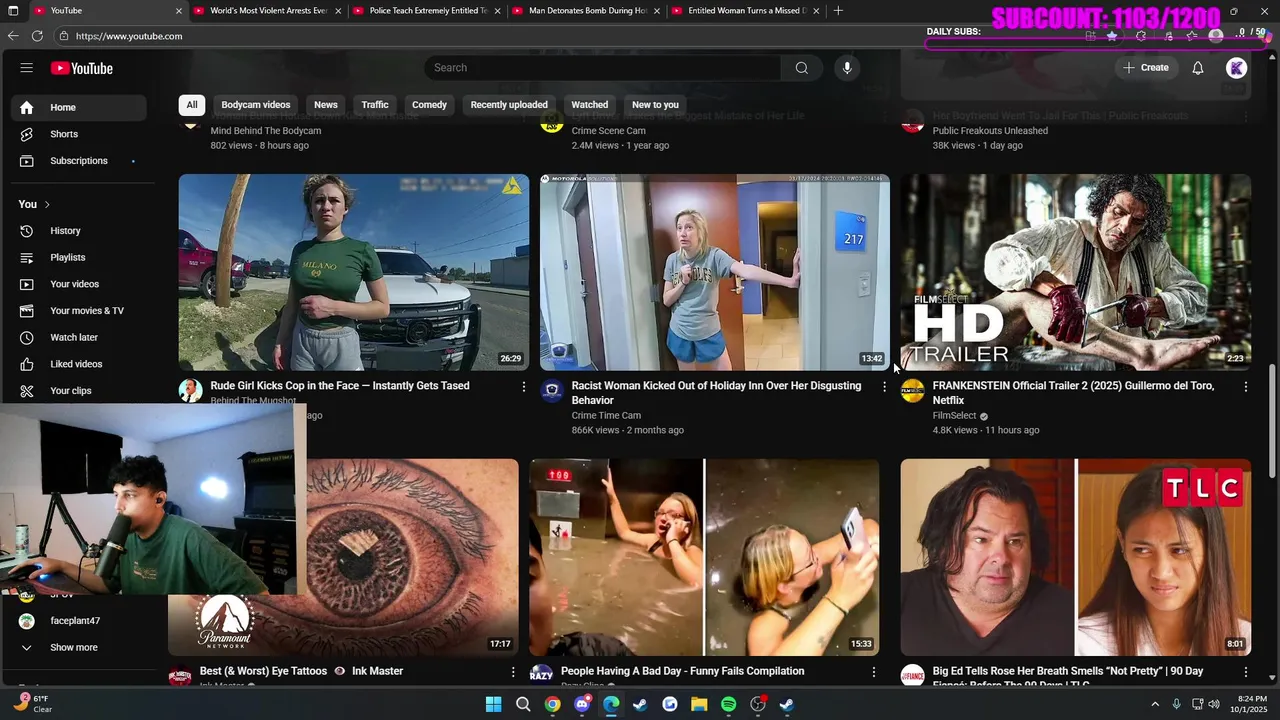
Task: Click the address bar URL
Action: [129, 36]
